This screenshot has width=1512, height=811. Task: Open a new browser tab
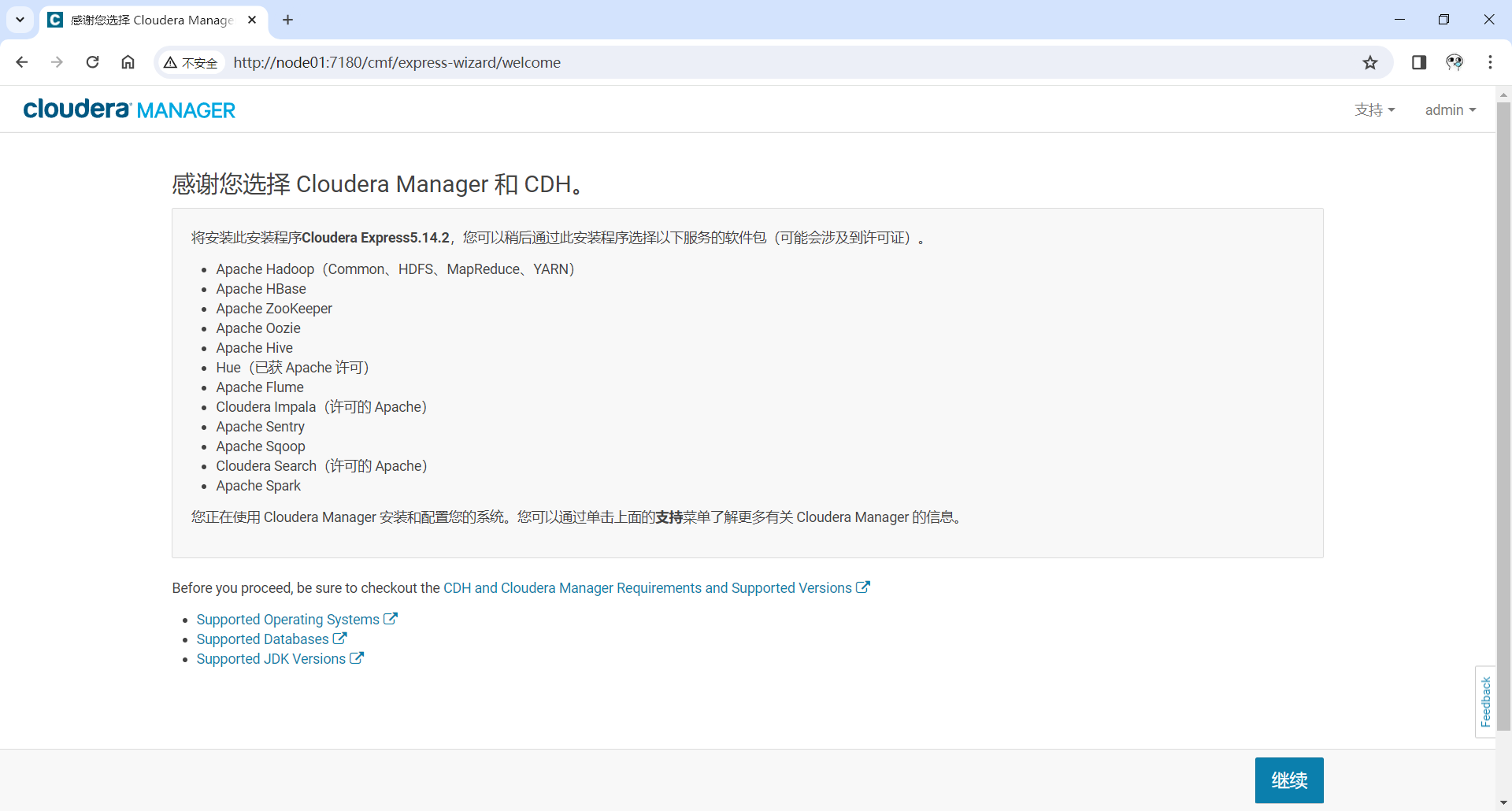click(288, 20)
